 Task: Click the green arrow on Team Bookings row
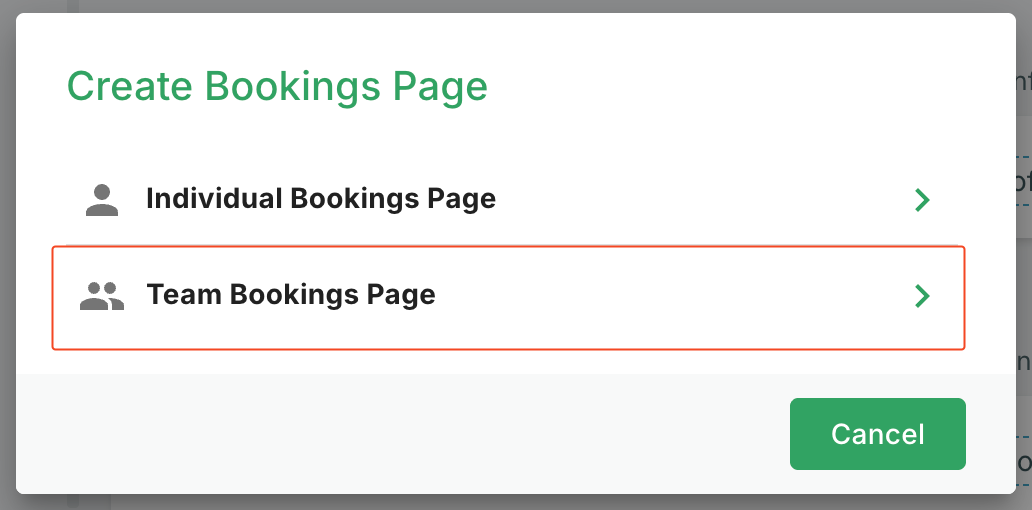pyautogui.click(x=922, y=296)
